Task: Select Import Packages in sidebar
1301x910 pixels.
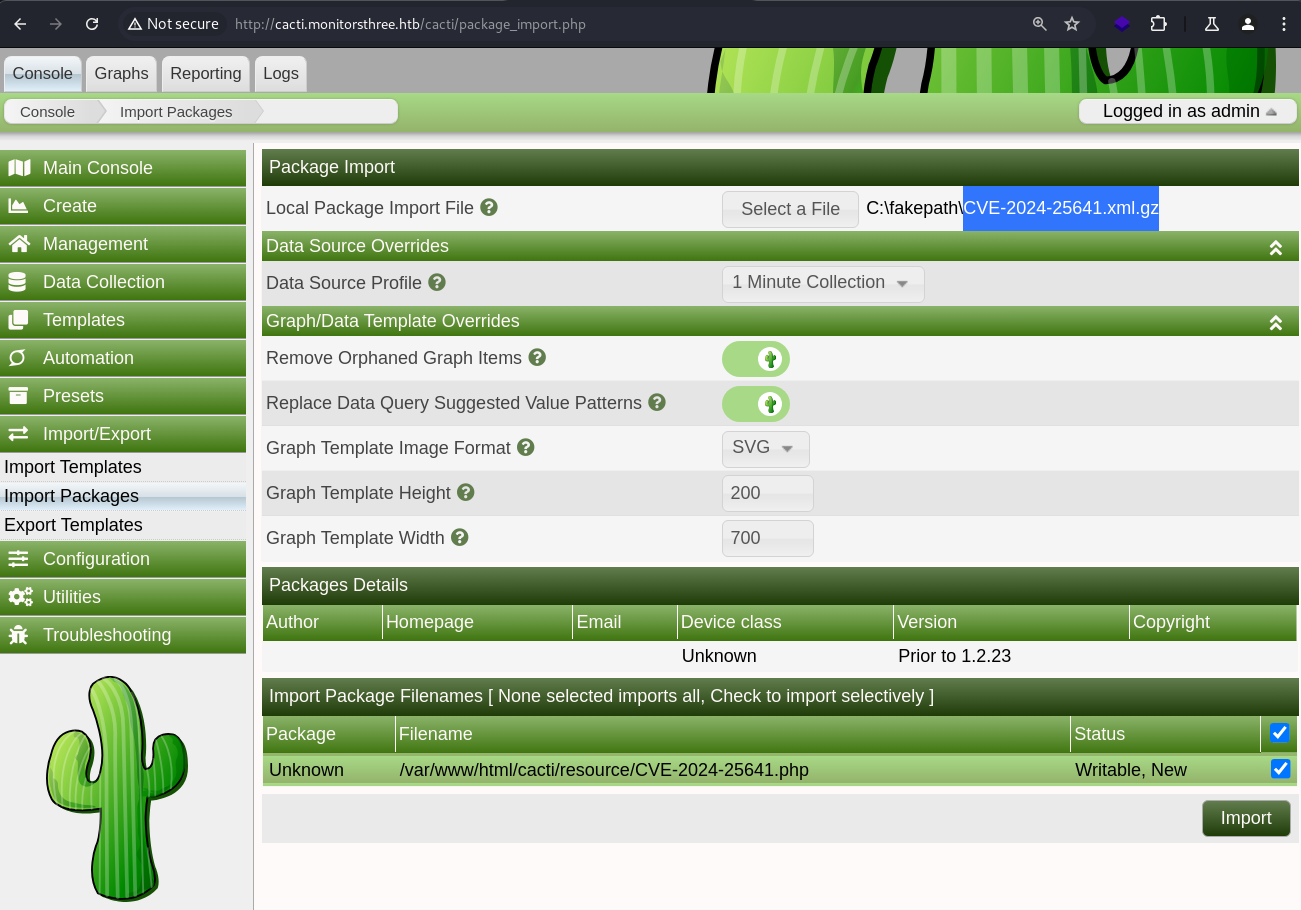Action: tap(123, 496)
